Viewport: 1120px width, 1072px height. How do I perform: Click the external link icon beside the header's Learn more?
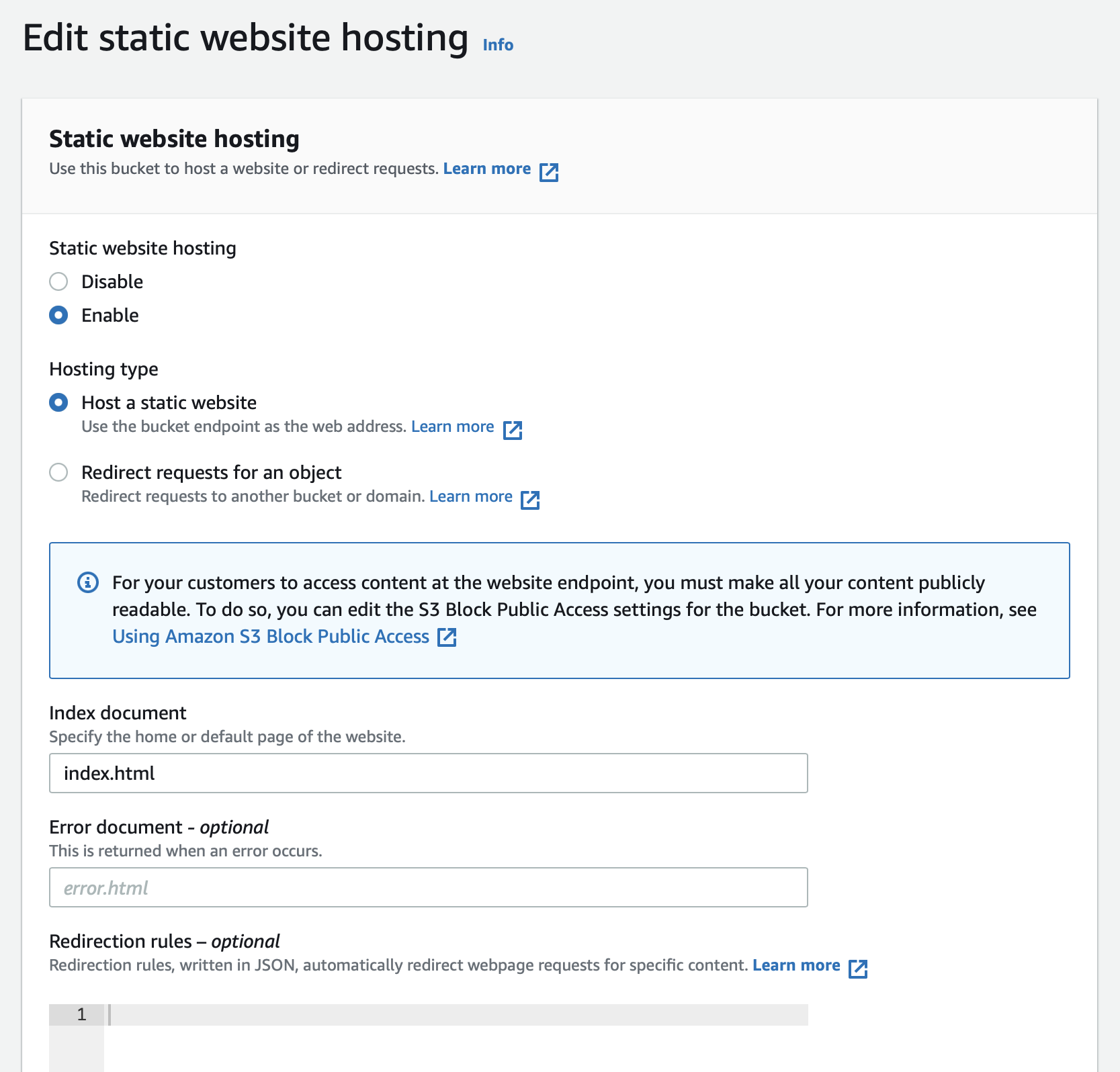(x=549, y=172)
